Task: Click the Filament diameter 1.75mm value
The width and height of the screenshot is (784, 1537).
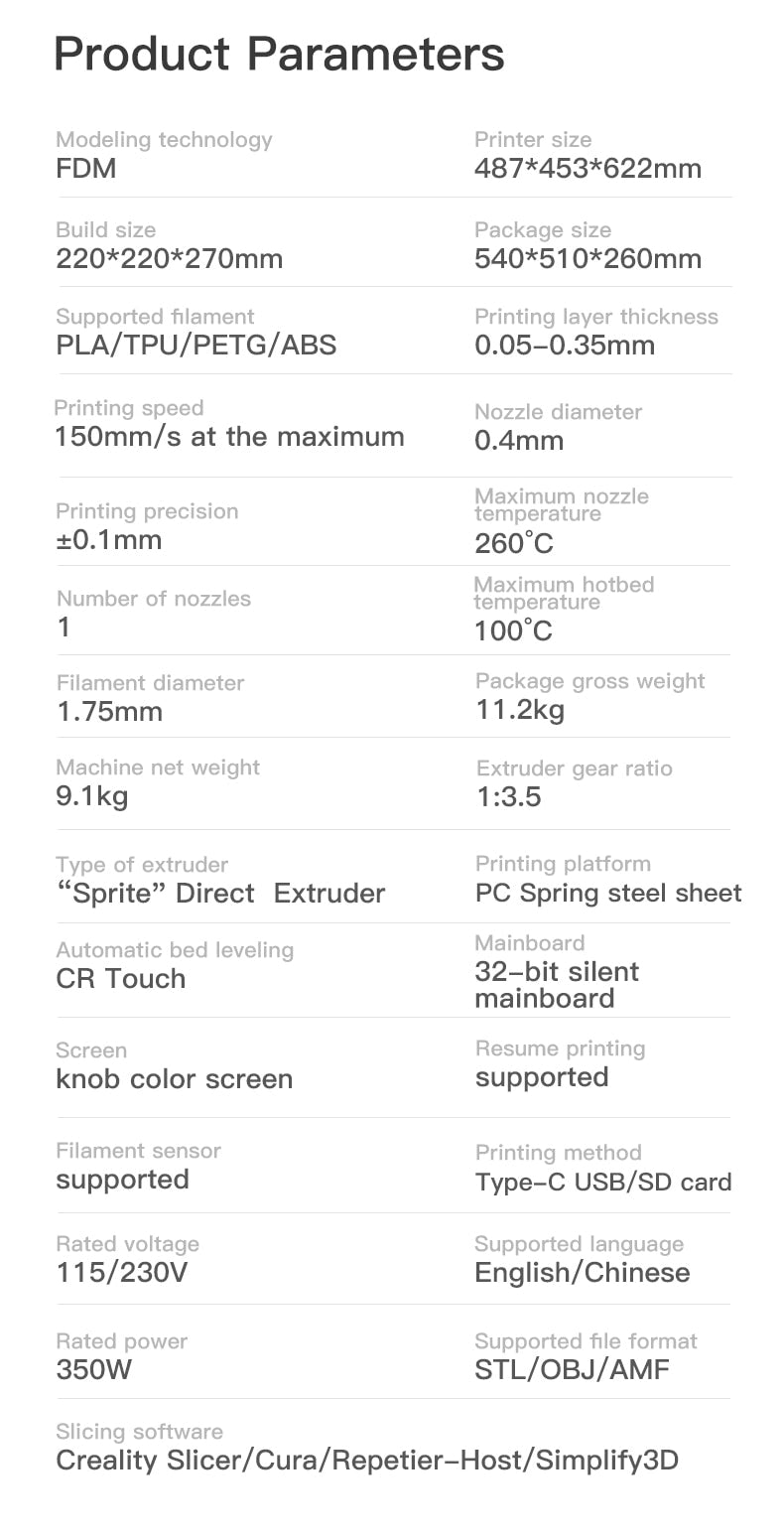Action: tap(109, 712)
